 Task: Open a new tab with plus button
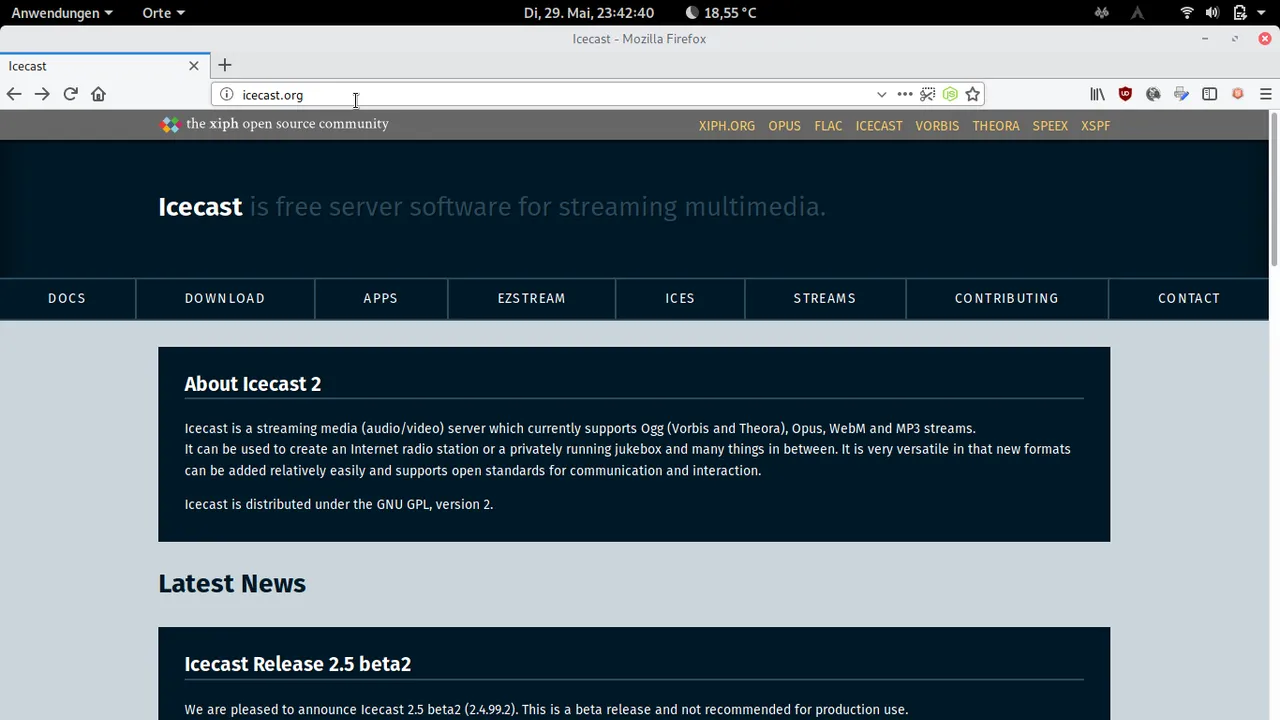(225, 66)
